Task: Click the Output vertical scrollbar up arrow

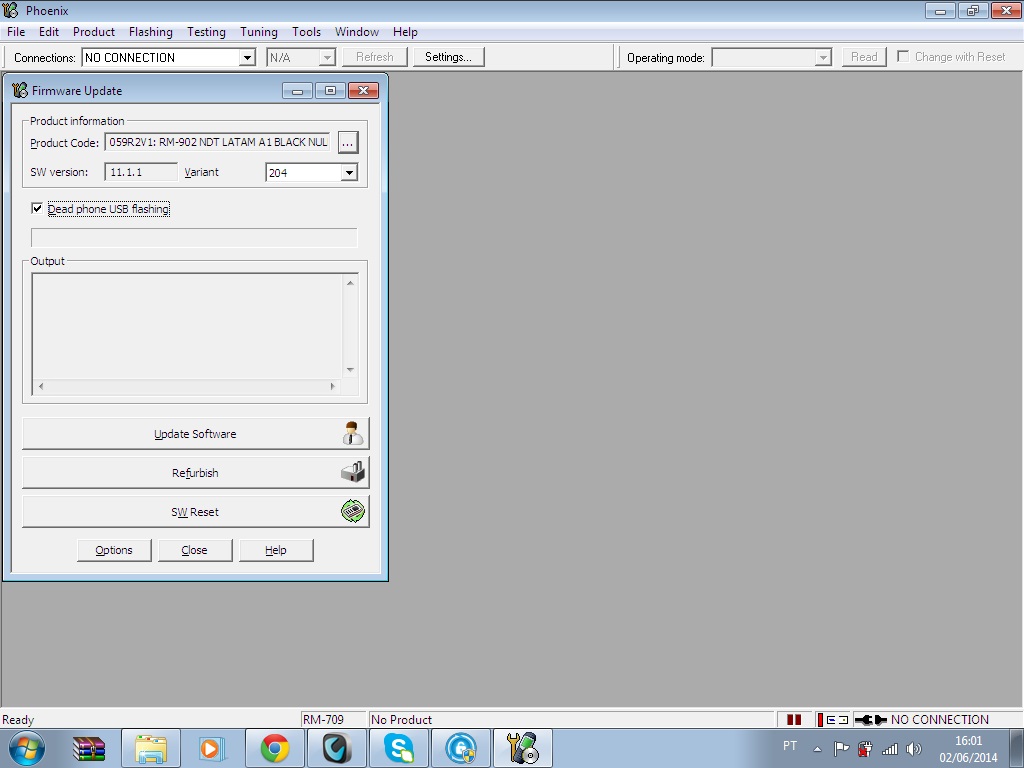Action: [x=350, y=283]
